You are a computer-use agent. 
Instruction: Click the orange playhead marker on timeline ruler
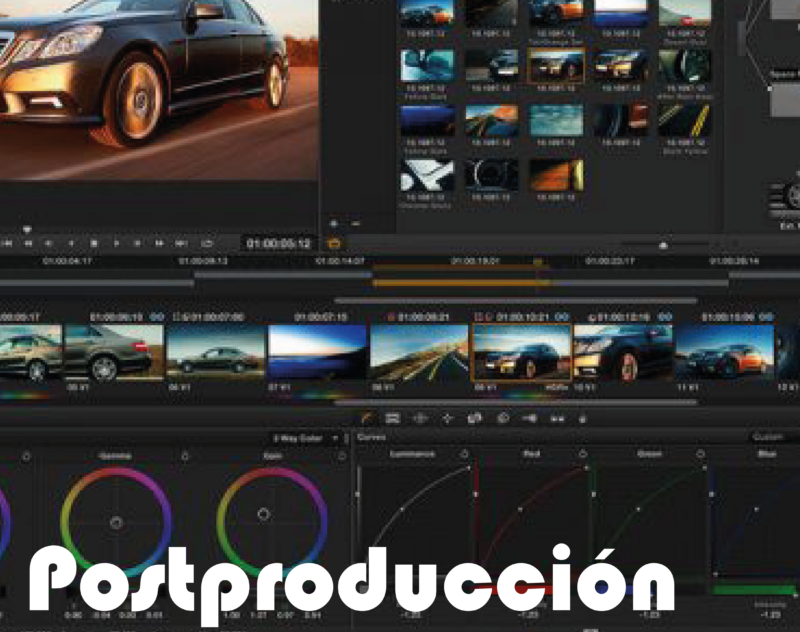click(538, 262)
